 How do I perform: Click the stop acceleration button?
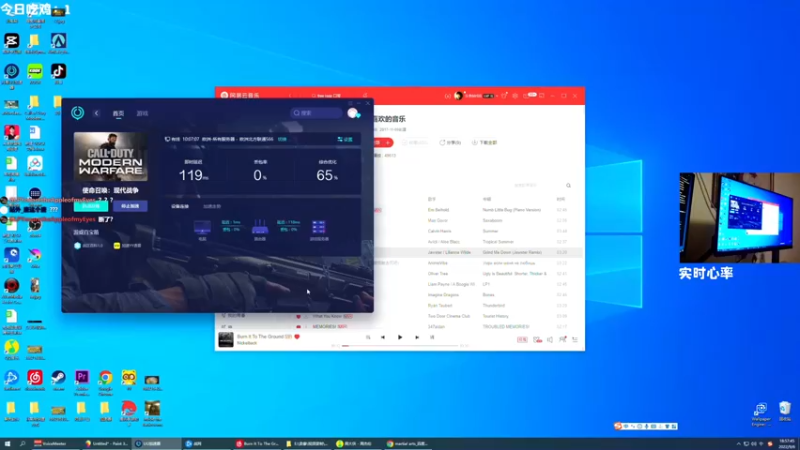(x=130, y=206)
